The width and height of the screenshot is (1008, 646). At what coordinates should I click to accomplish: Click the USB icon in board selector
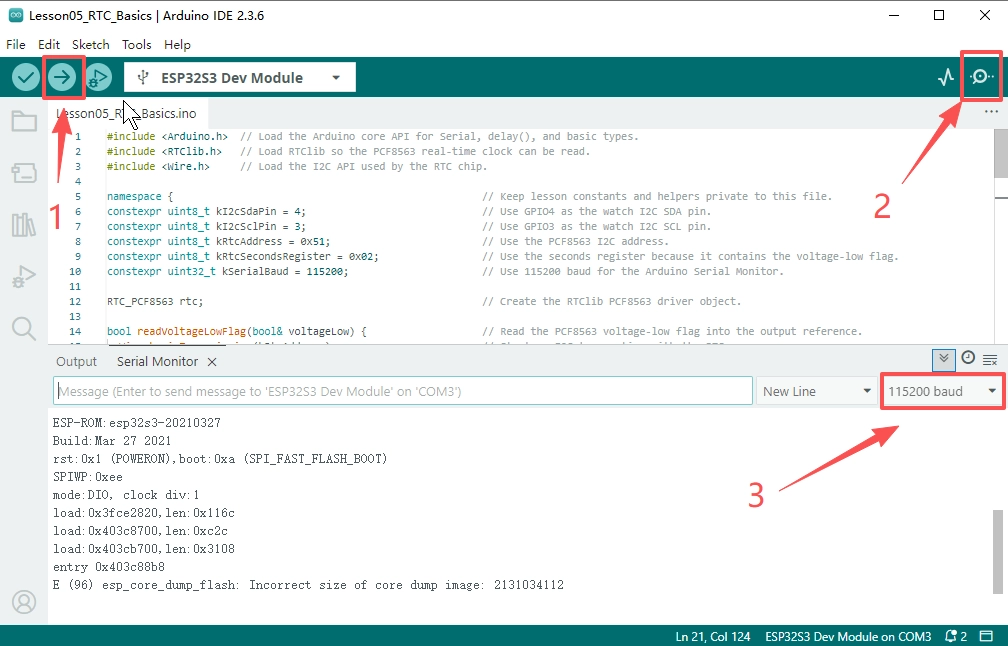click(143, 78)
